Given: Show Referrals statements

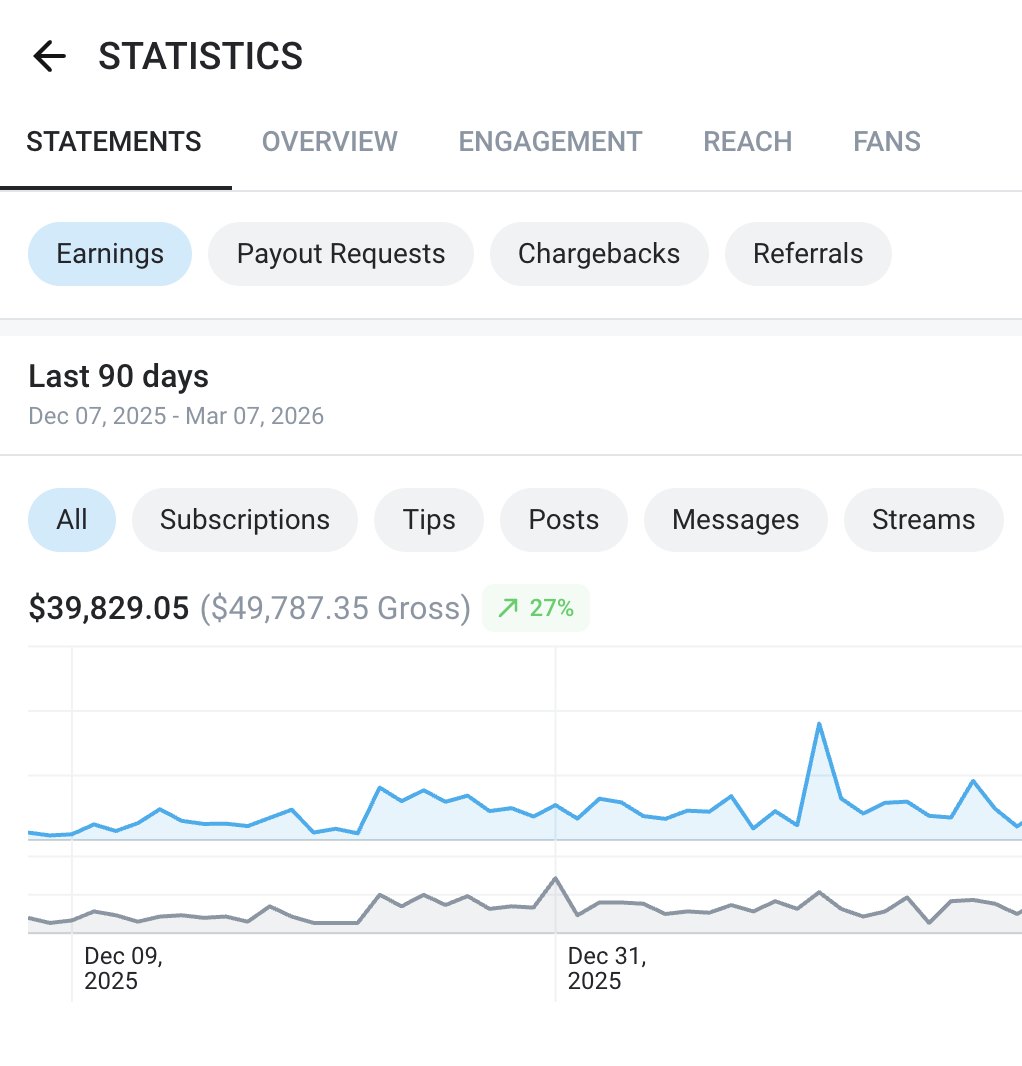Looking at the screenshot, I should pyautogui.click(x=808, y=254).
